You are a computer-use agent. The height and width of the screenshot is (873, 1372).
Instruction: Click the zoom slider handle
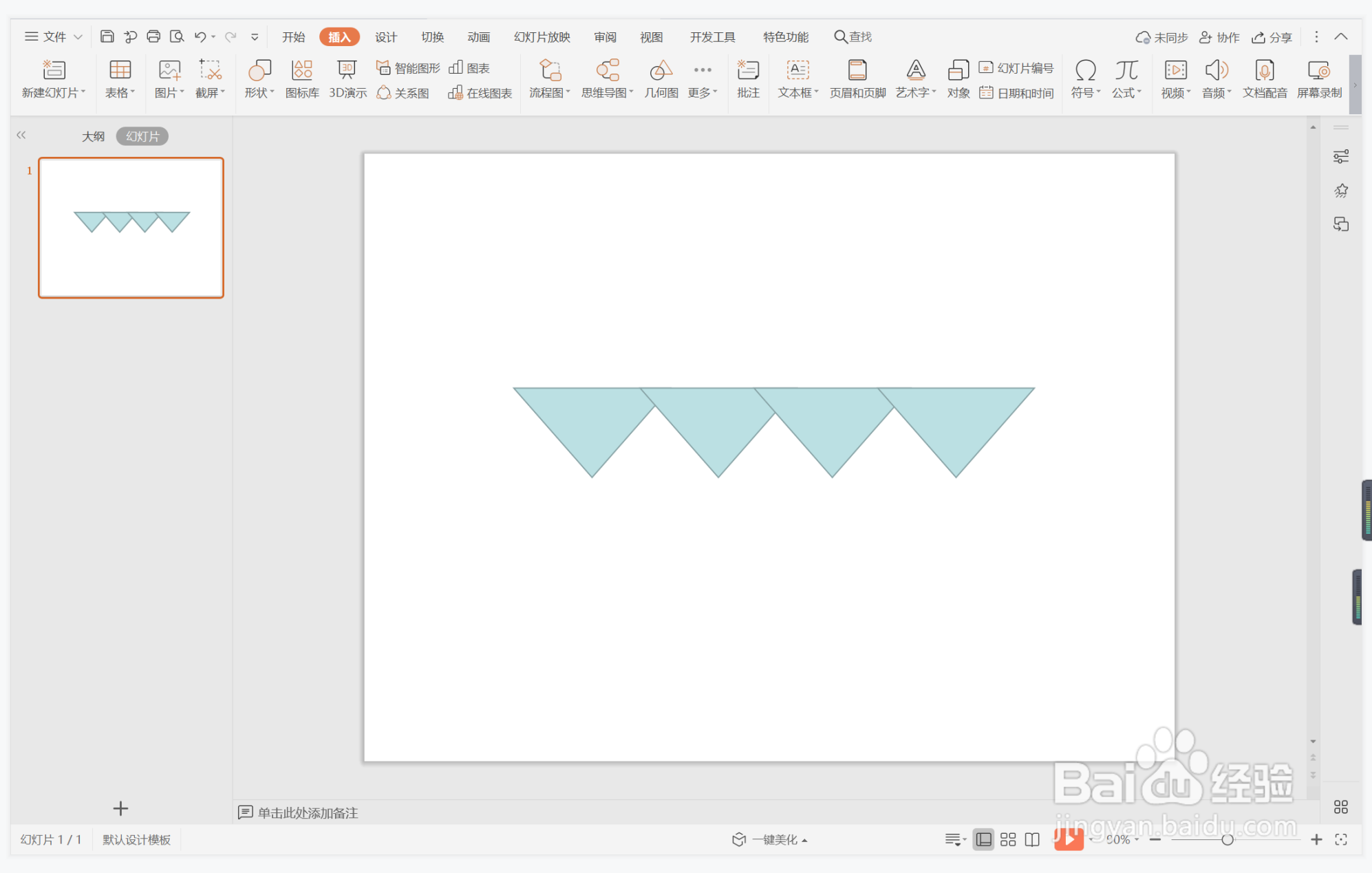click(1227, 839)
